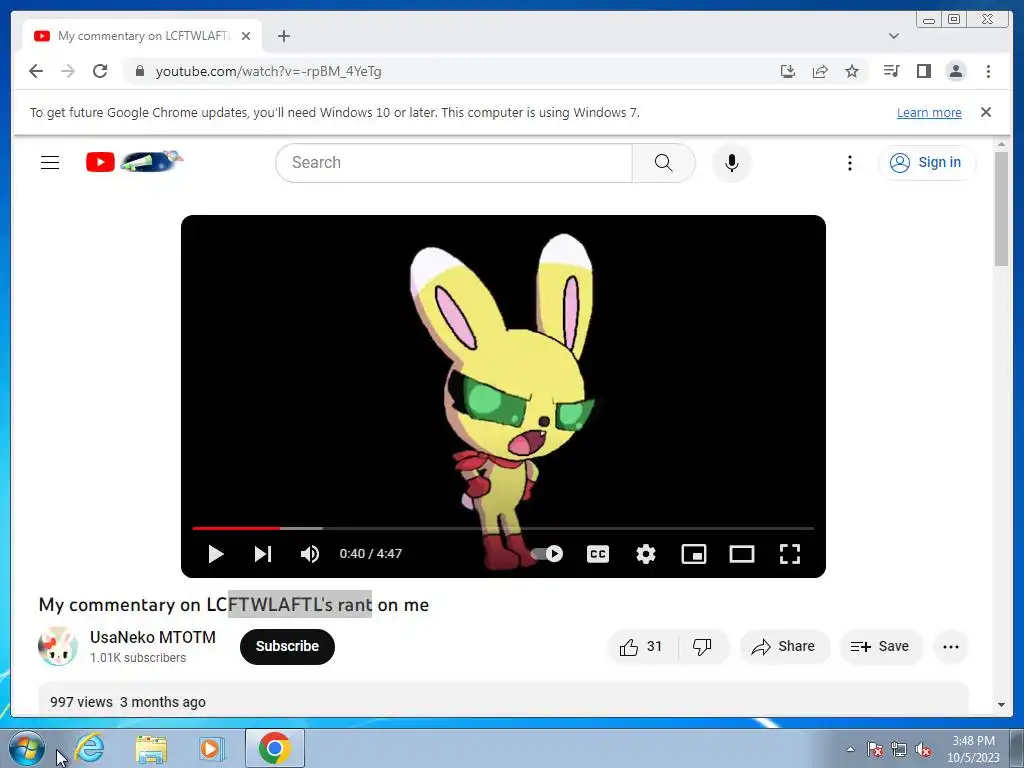
Task: Turn on closed captions
Action: [598, 554]
